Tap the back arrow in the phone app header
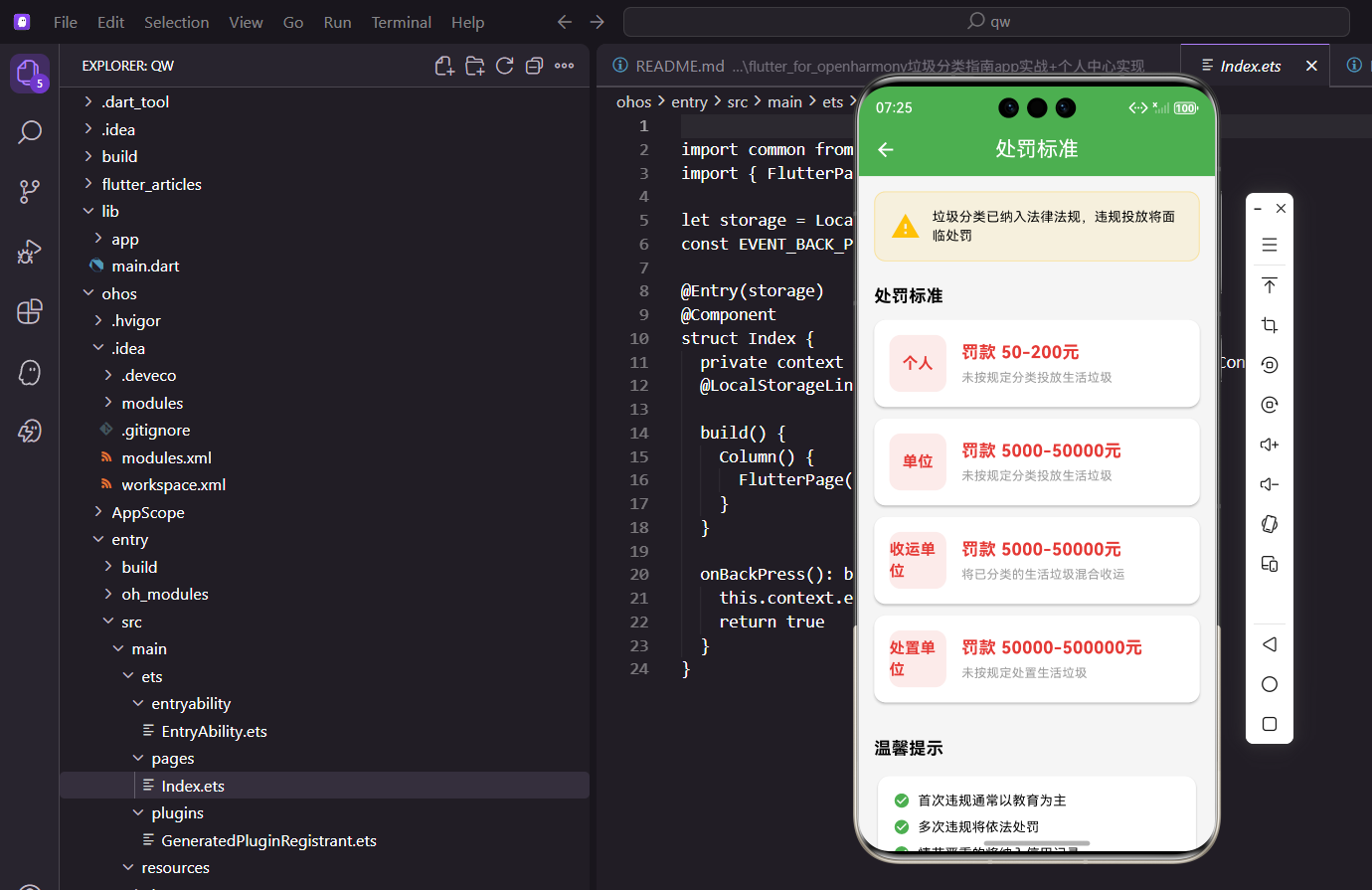Viewport: 1372px width, 890px height. coord(886,149)
